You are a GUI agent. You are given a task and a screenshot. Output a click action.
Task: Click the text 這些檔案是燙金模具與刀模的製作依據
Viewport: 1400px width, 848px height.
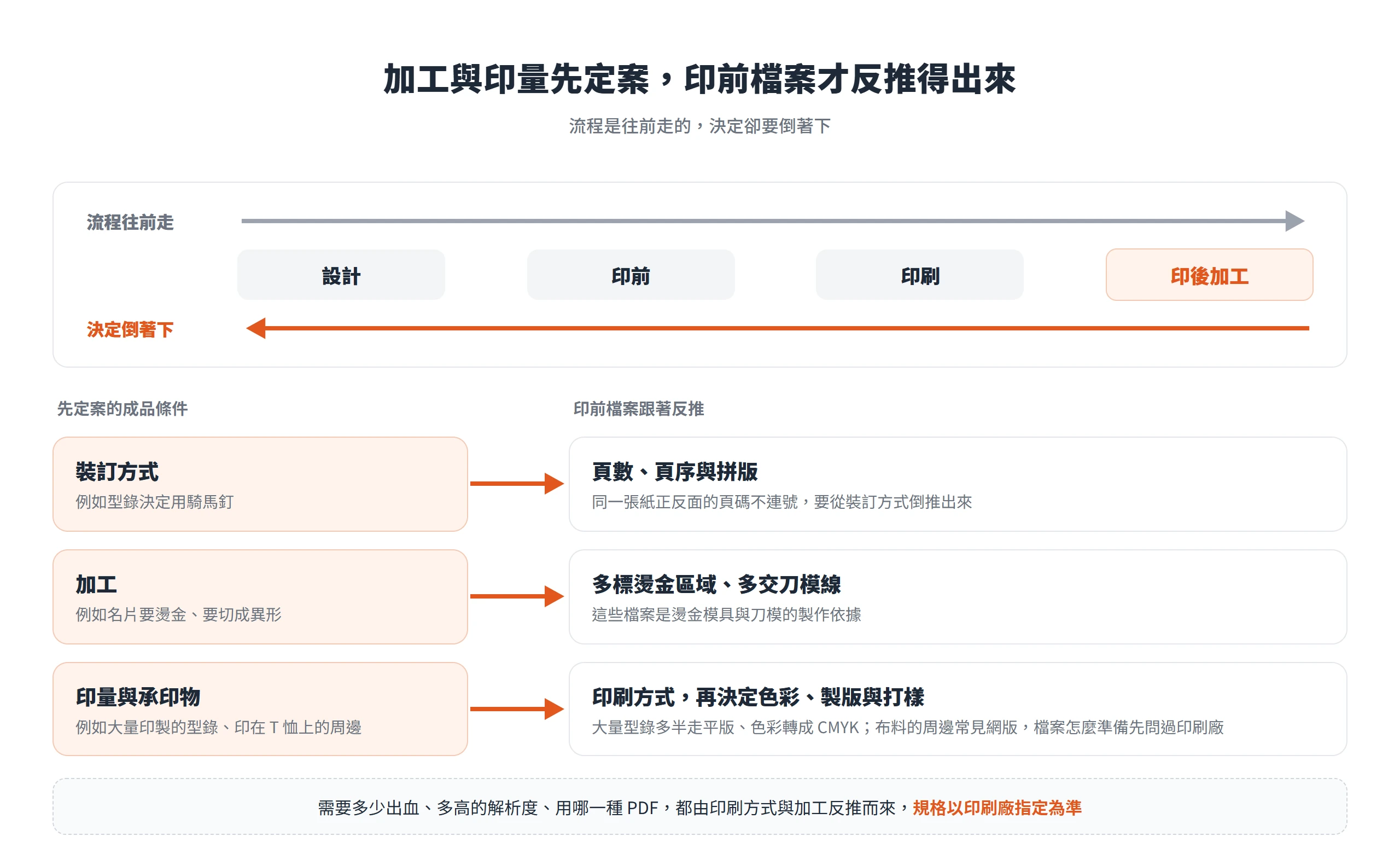pos(726,614)
